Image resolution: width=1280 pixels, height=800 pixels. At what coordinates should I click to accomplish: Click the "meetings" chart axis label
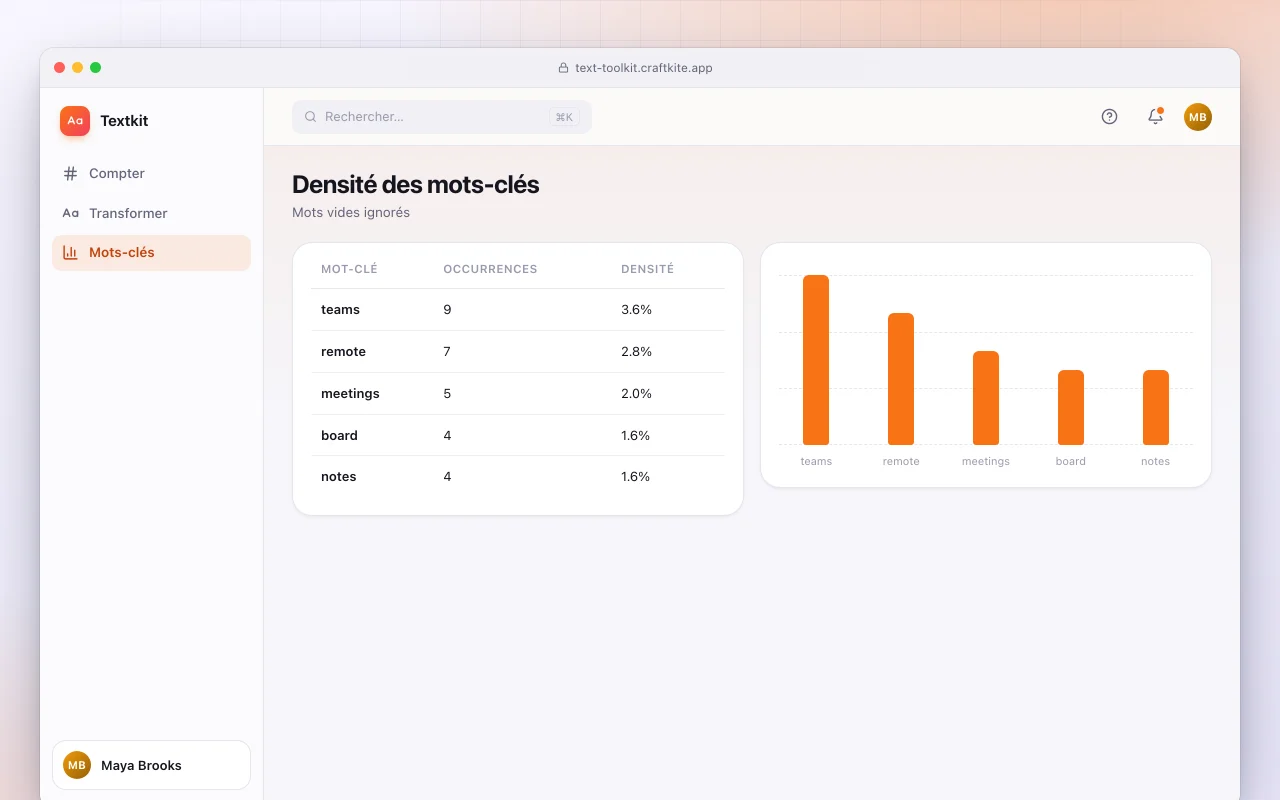pos(986,461)
